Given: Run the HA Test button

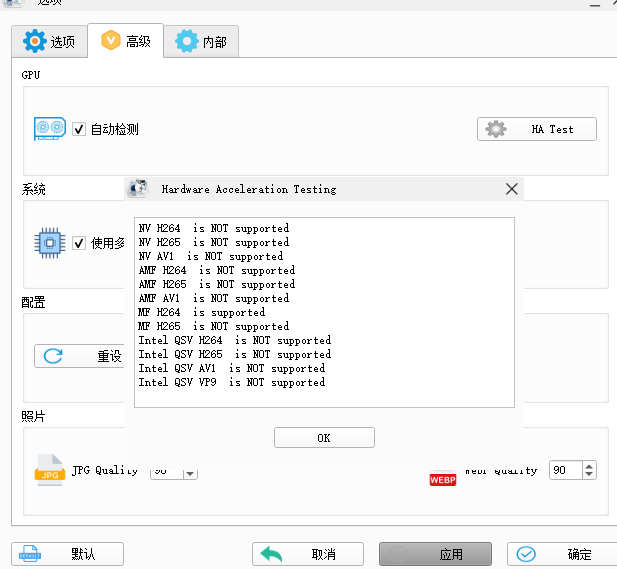Looking at the screenshot, I should click(537, 129).
